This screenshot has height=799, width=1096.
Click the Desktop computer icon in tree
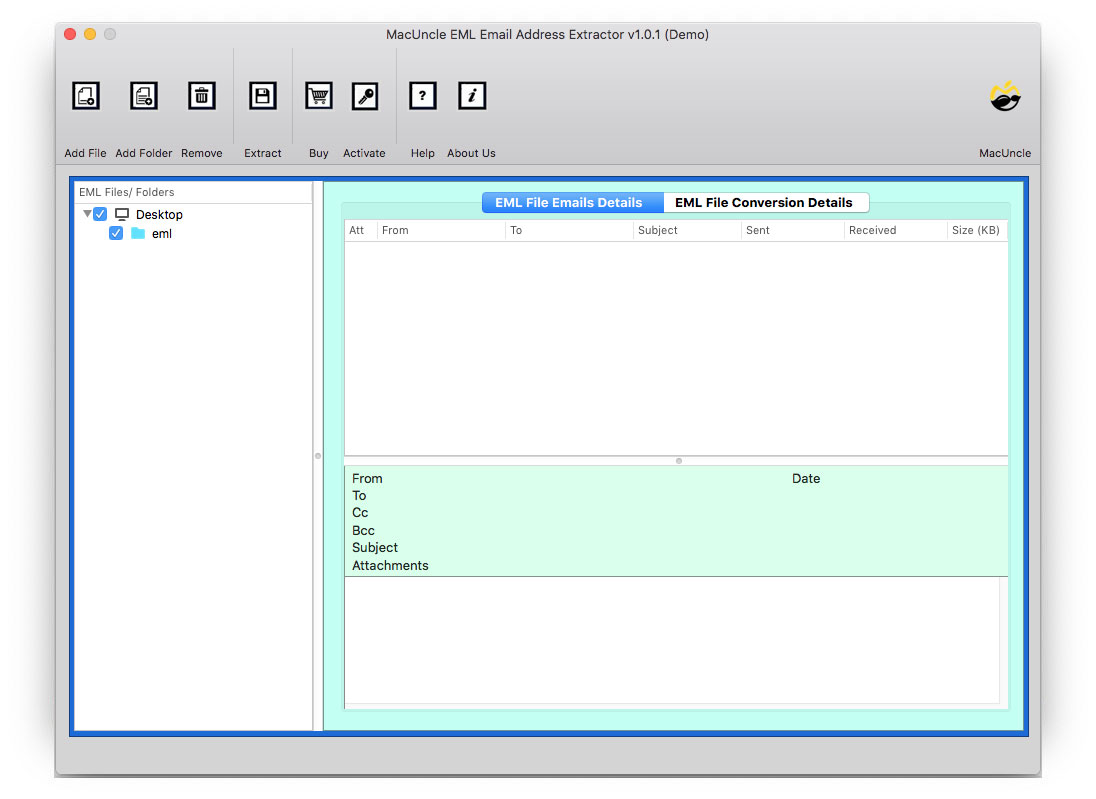click(122, 215)
